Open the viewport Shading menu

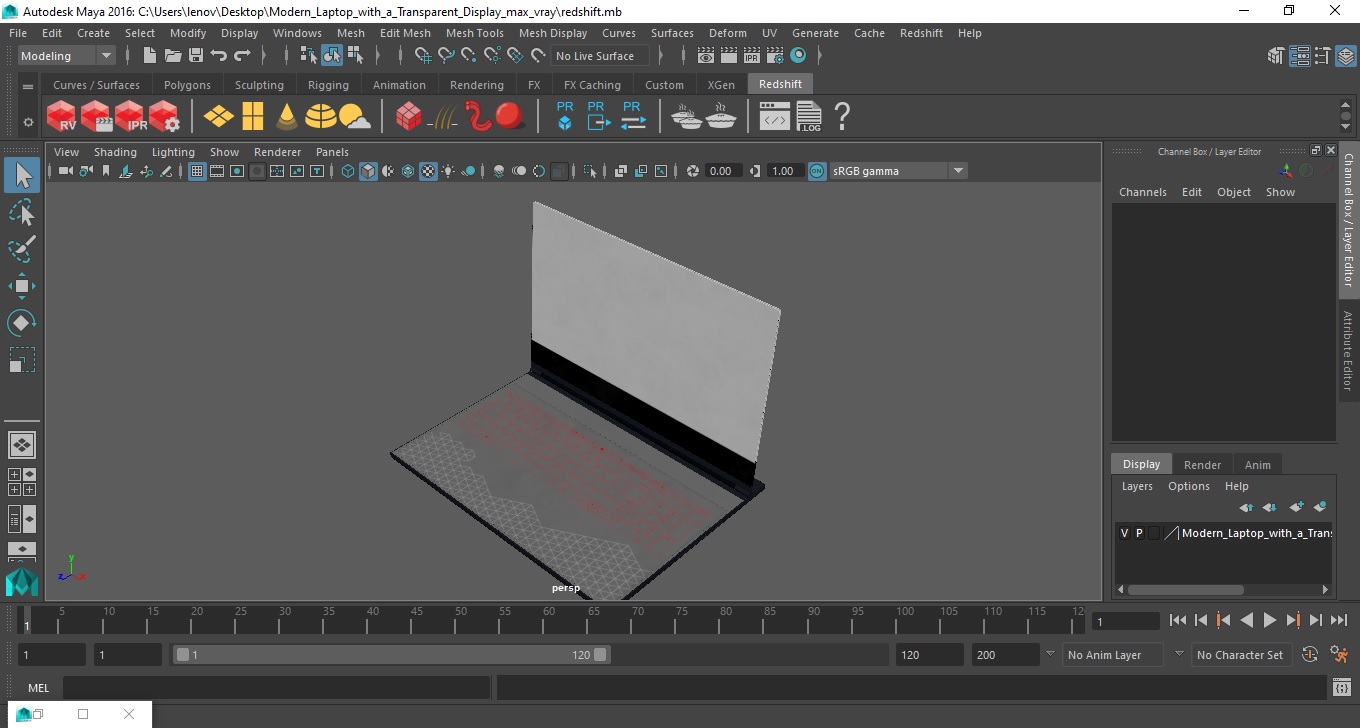[x=115, y=152]
